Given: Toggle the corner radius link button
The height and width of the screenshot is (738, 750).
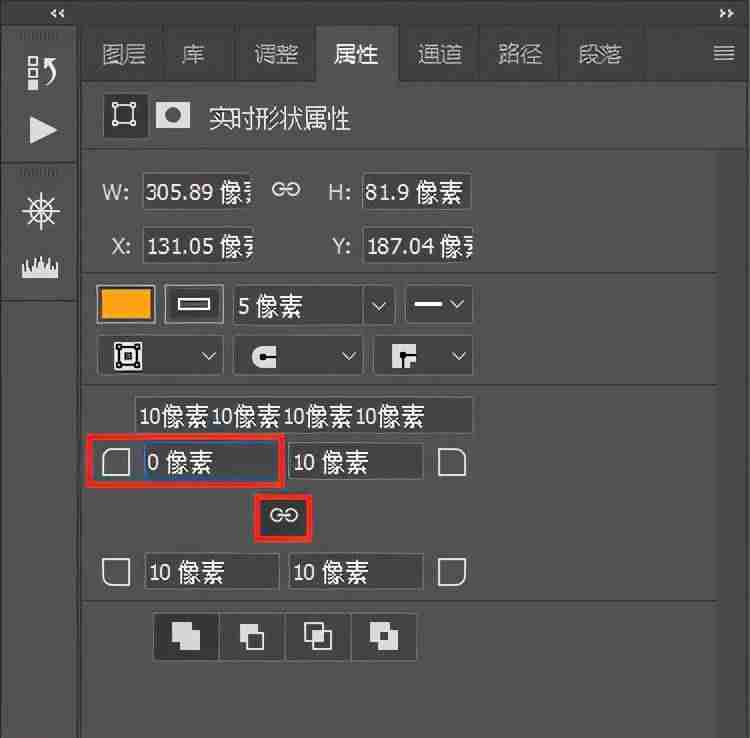Looking at the screenshot, I should 283,516.
